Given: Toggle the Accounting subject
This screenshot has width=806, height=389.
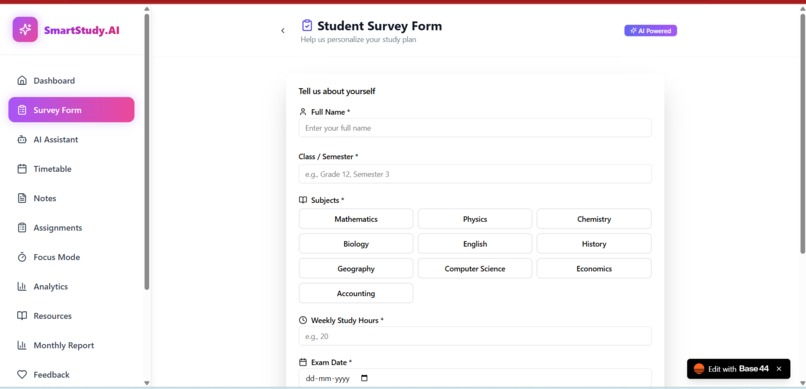Looking at the screenshot, I should (356, 293).
